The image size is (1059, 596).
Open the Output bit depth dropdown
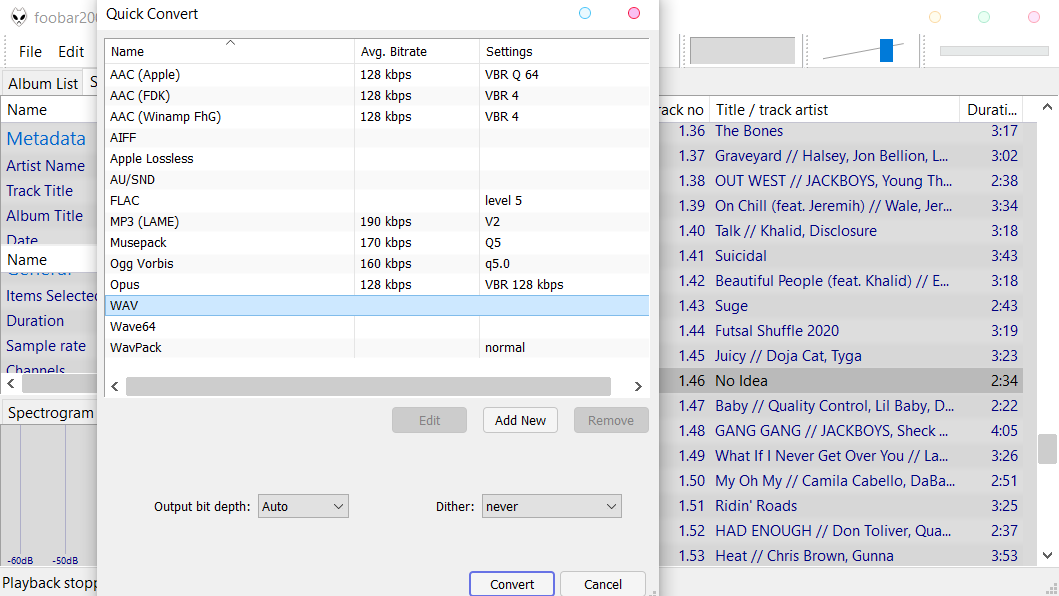coord(303,506)
